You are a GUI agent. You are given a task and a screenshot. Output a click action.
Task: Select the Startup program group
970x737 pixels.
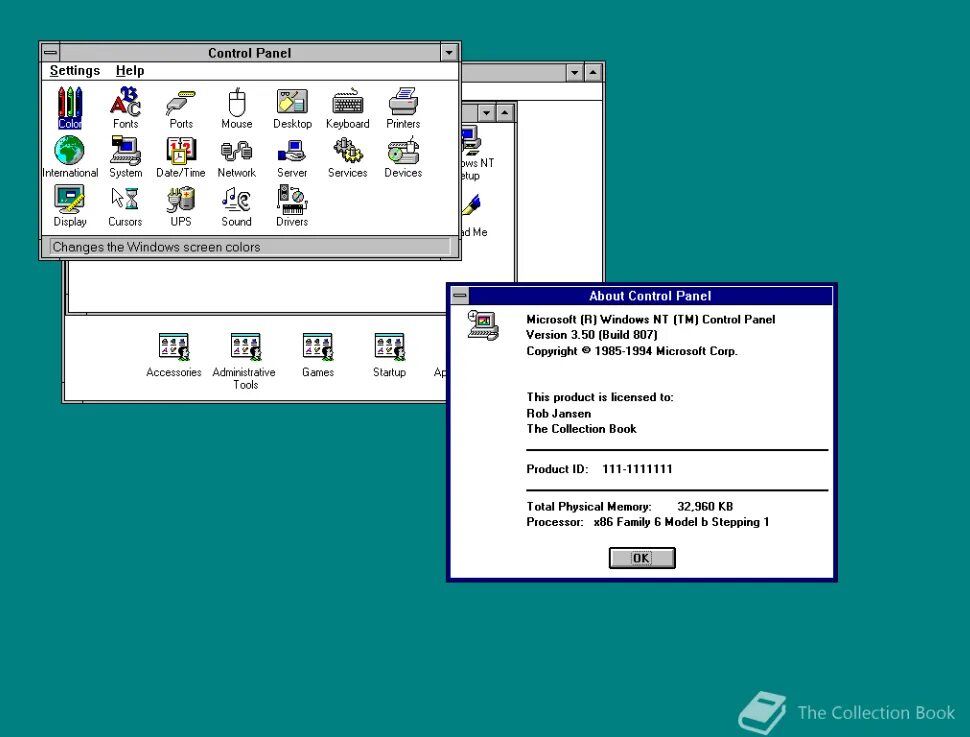click(389, 346)
